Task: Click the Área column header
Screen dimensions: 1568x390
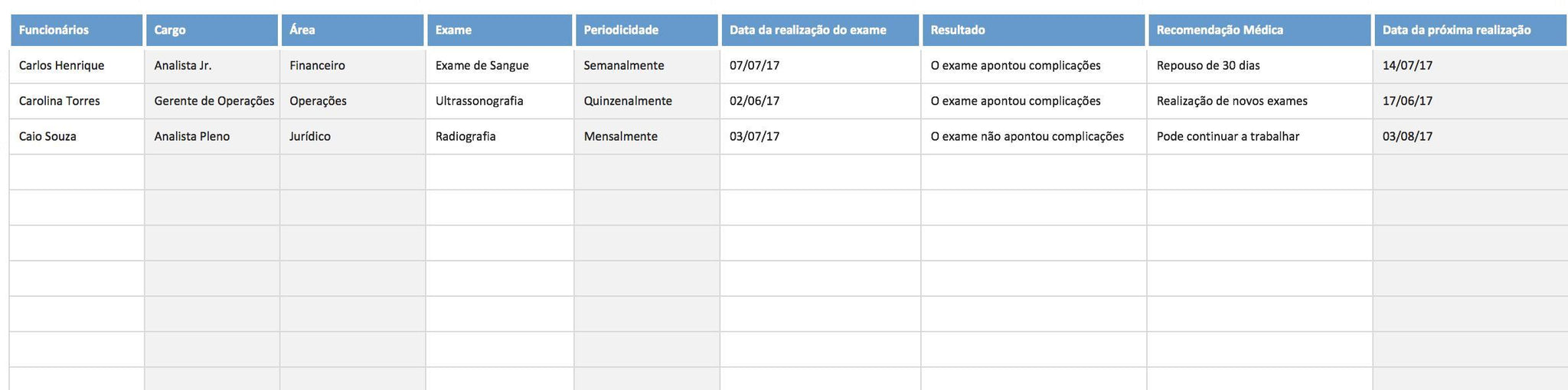Action: 352,31
